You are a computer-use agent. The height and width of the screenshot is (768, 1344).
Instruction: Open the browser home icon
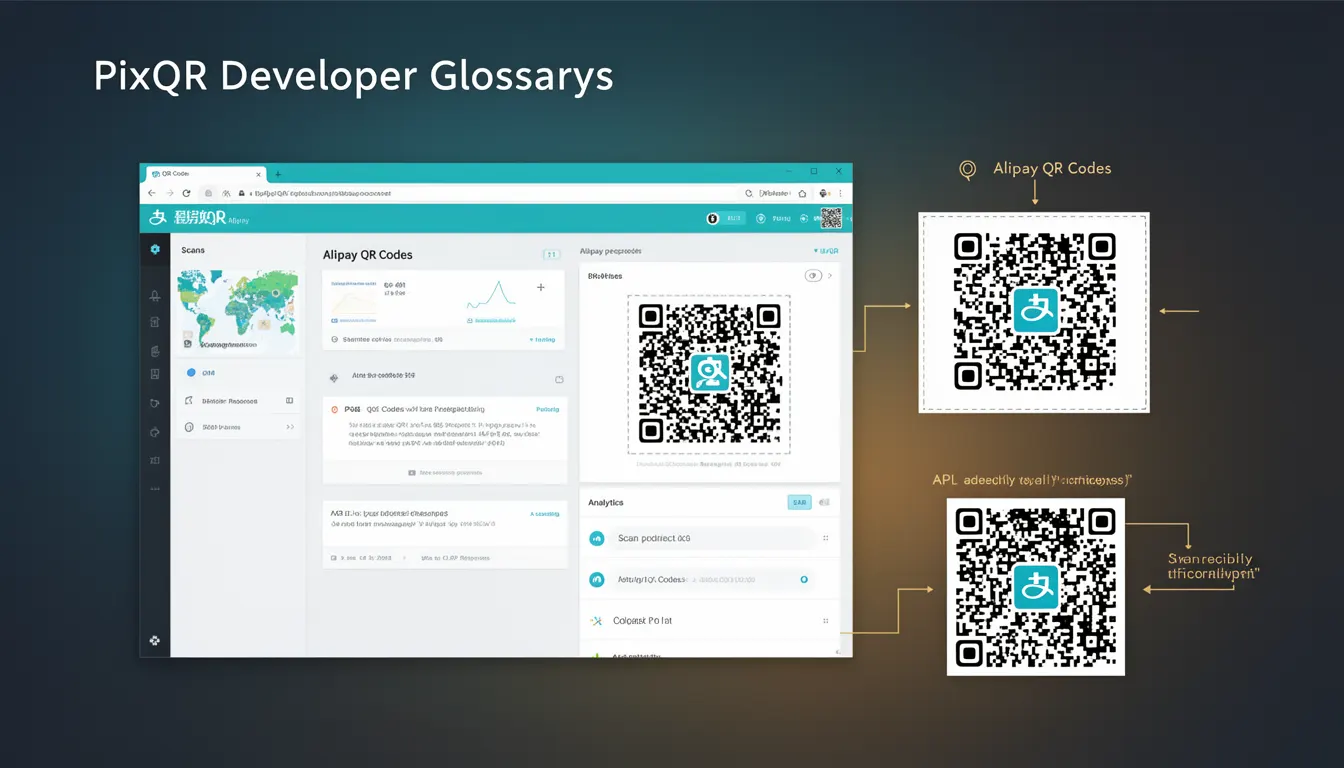pyautogui.click(x=801, y=193)
